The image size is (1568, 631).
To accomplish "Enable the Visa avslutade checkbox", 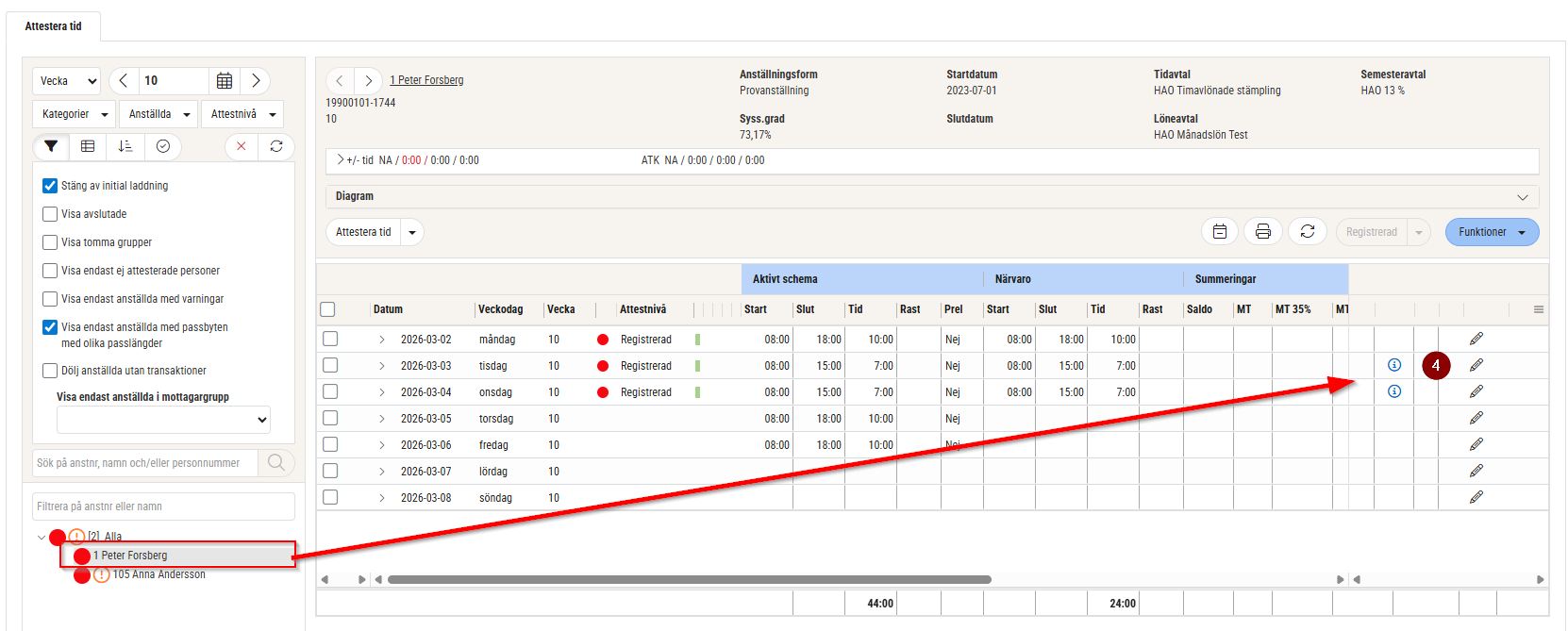I will (51, 214).
